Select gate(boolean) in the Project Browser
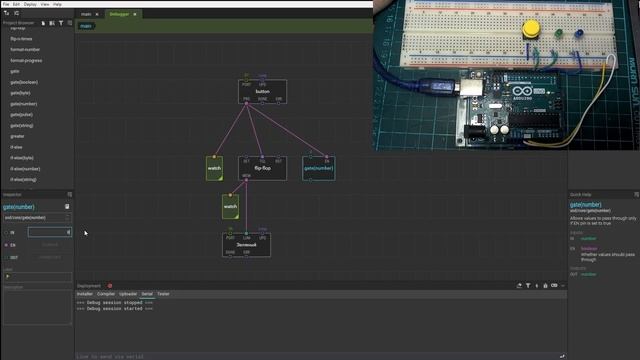The image size is (640, 360). tap(24, 82)
